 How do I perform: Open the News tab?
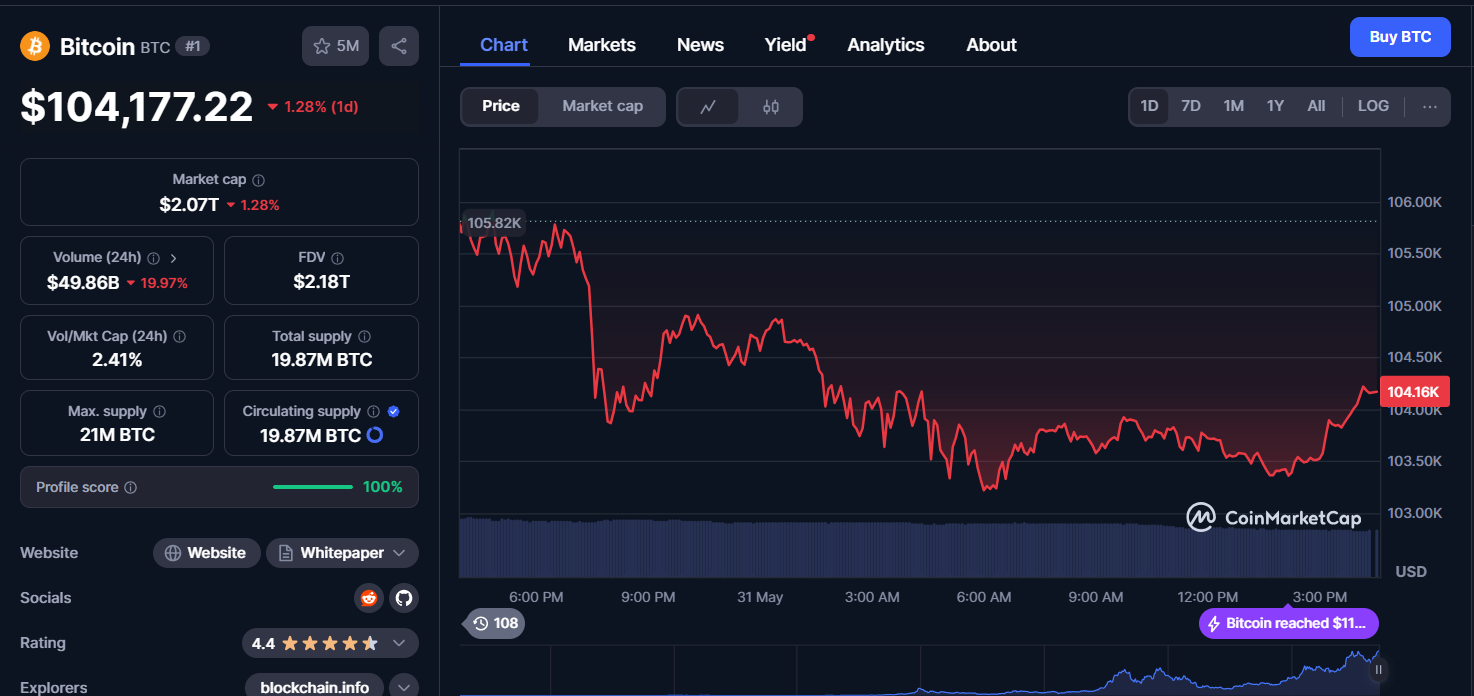pos(700,45)
